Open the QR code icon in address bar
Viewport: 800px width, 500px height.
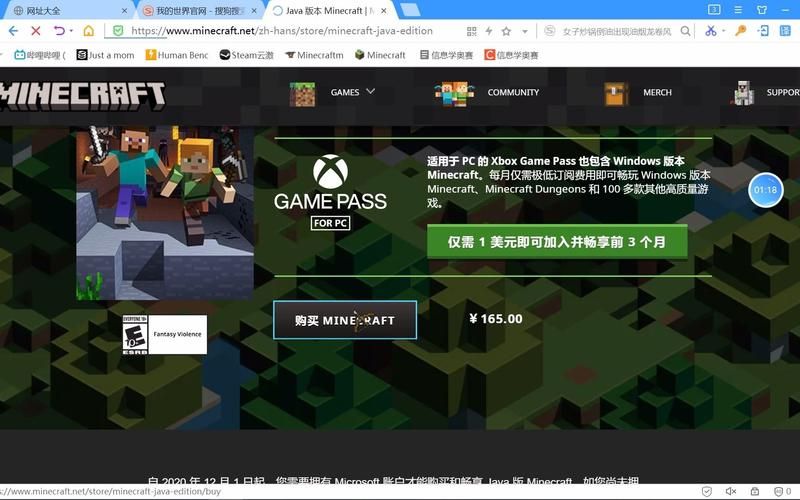click(x=471, y=32)
